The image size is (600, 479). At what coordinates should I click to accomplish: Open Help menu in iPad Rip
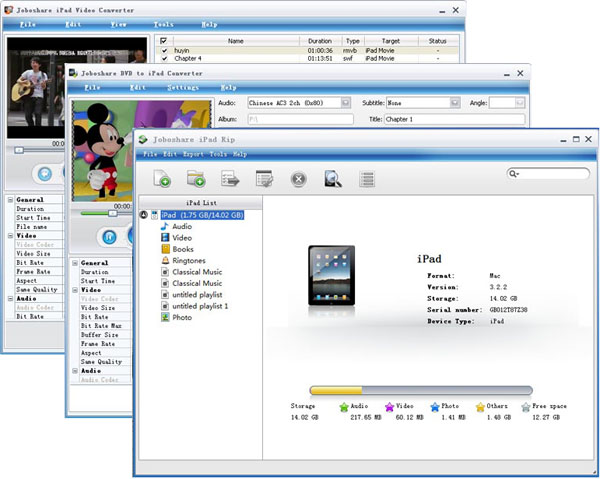(240, 154)
